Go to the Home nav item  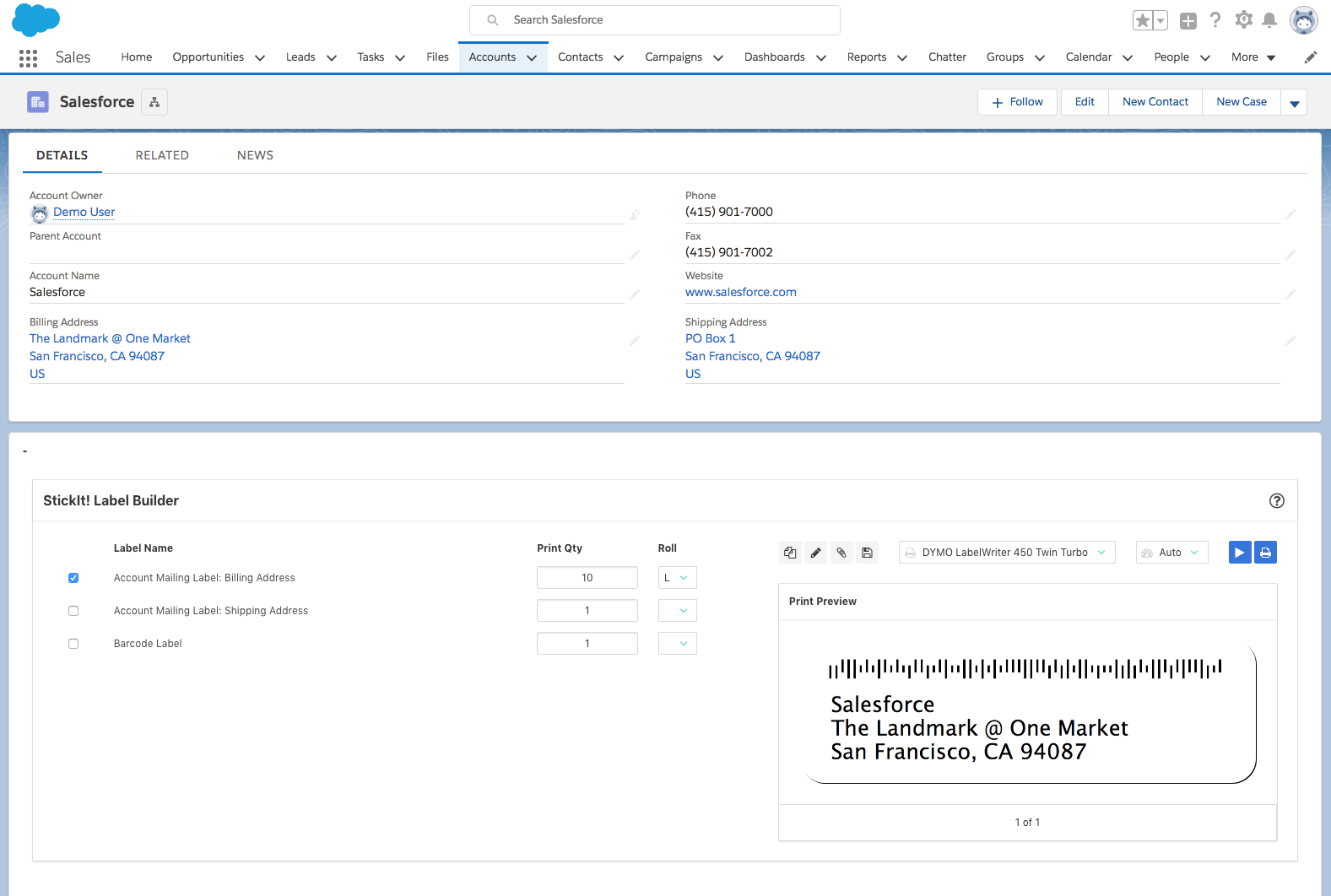pyautogui.click(x=137, y=57)
